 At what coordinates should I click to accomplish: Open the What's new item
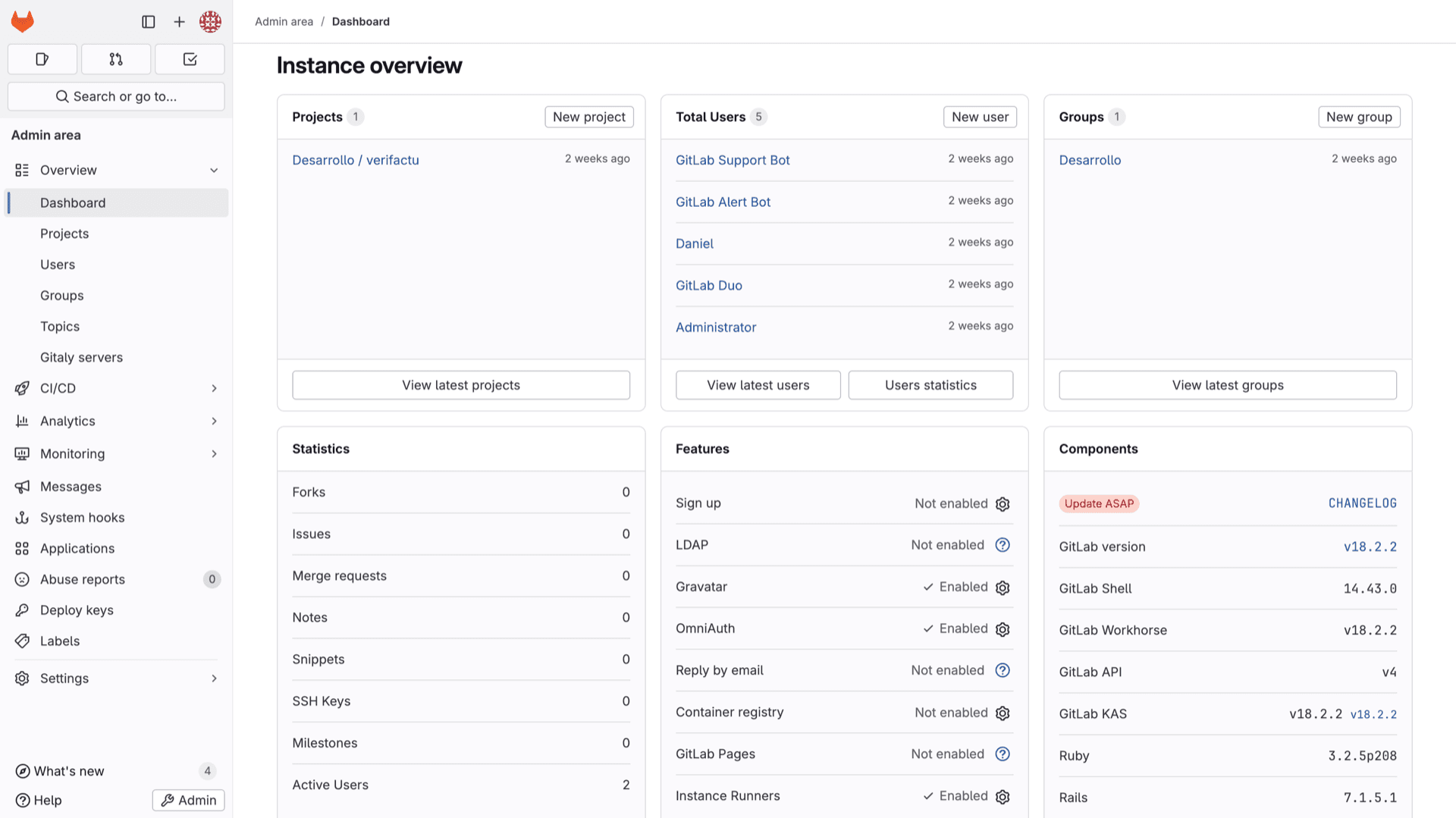[x=116, y=771]
